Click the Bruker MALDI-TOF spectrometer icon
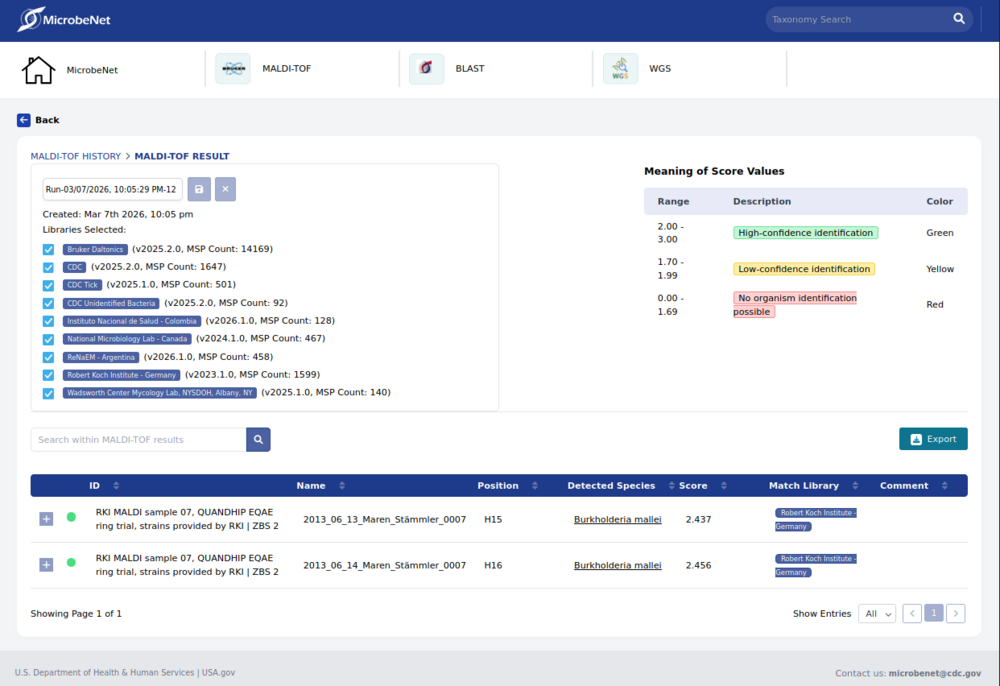1000x686 pixels. [232, 69]
